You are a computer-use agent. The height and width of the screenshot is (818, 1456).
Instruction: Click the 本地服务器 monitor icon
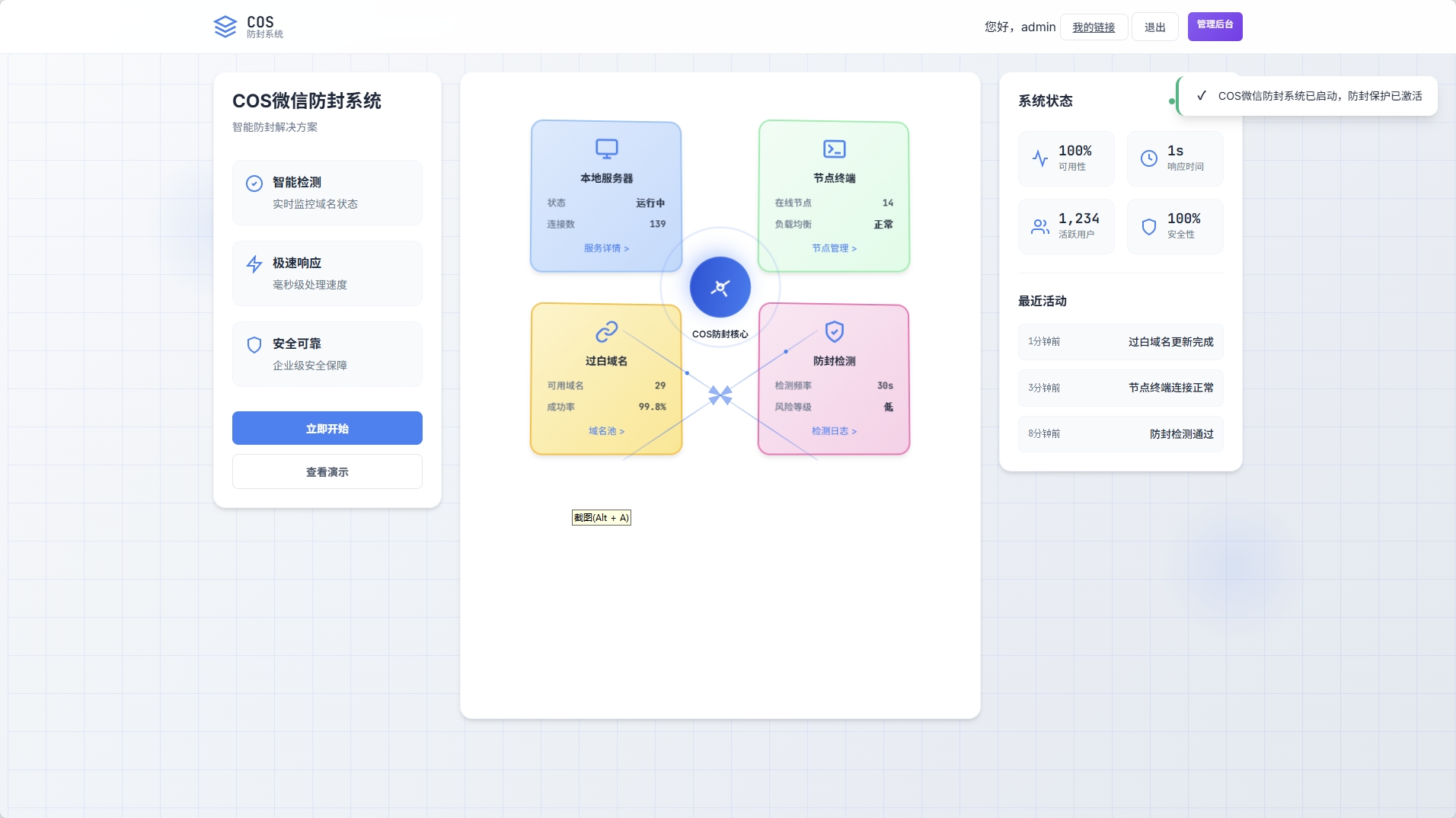click(606, 149)
